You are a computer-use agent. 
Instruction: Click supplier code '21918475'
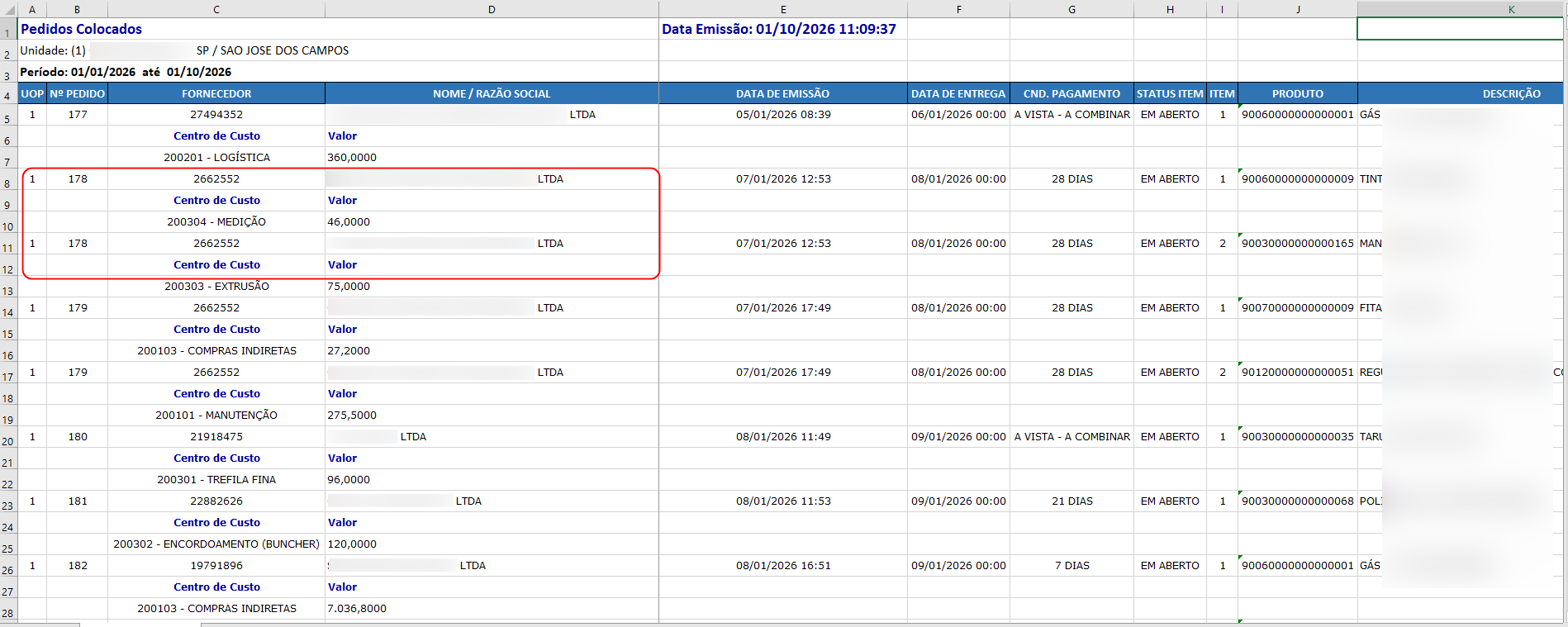(216, 437)
